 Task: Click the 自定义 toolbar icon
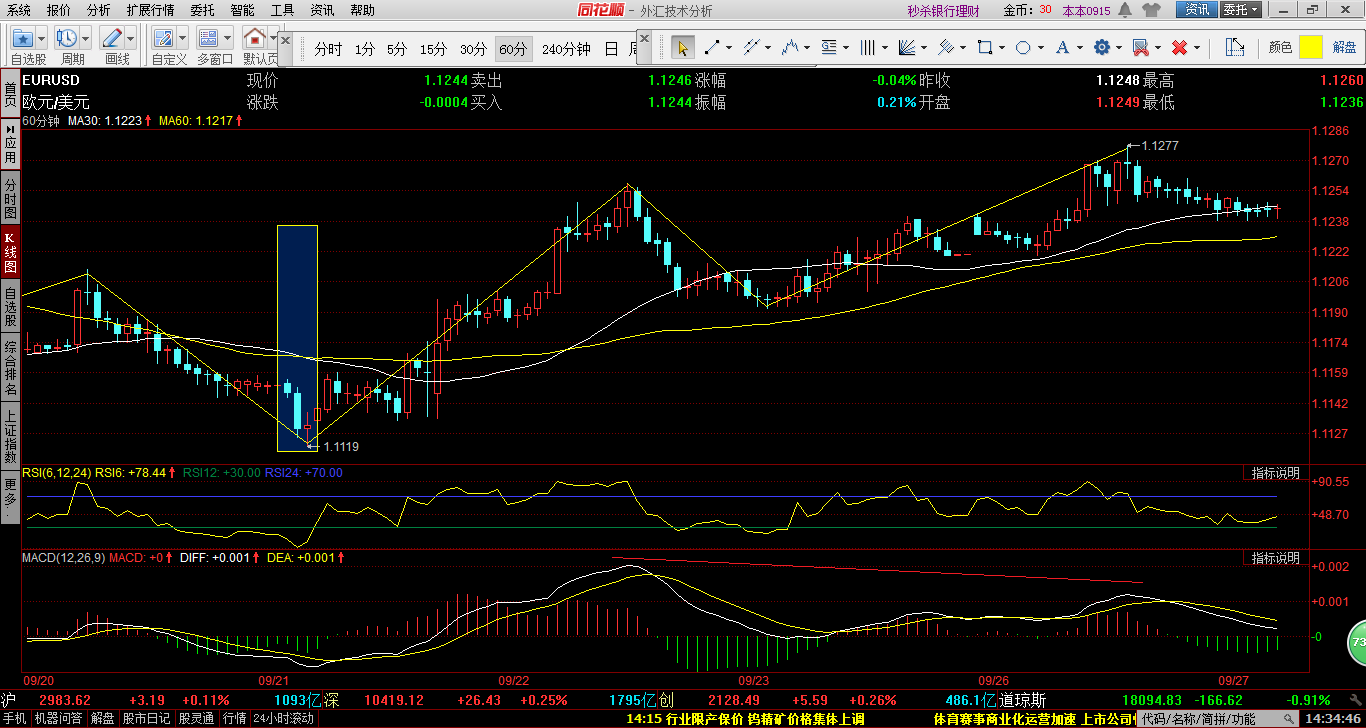tap(165, 39)
